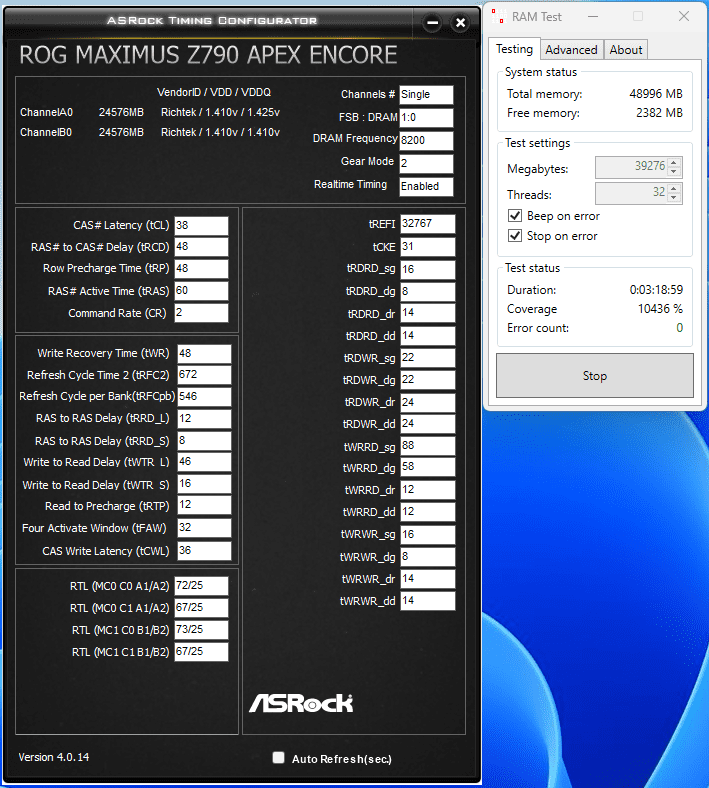Decrease Threads with the down arrow

pyautogui.click(x=674, y=198)
